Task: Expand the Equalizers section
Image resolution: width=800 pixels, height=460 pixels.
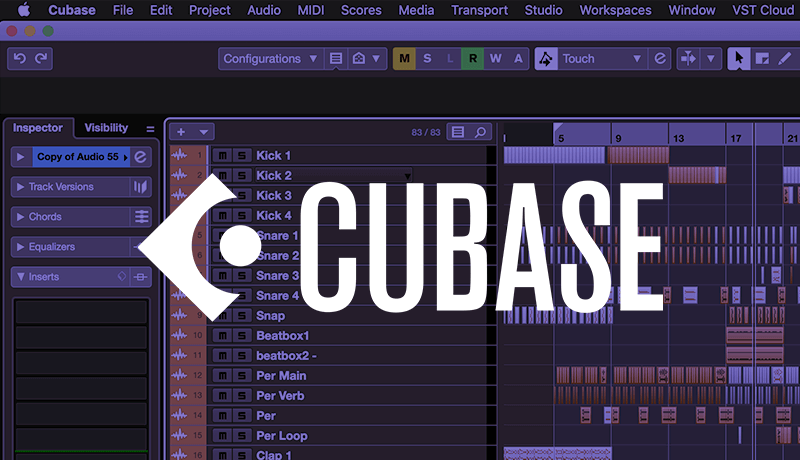Action: click(20, 247)
